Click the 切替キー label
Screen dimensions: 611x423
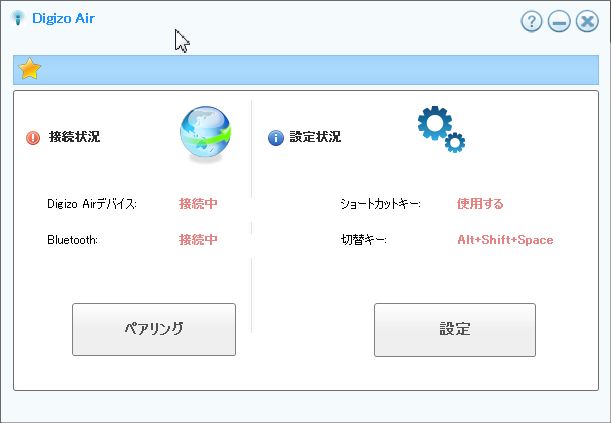[x=364, y=240]
